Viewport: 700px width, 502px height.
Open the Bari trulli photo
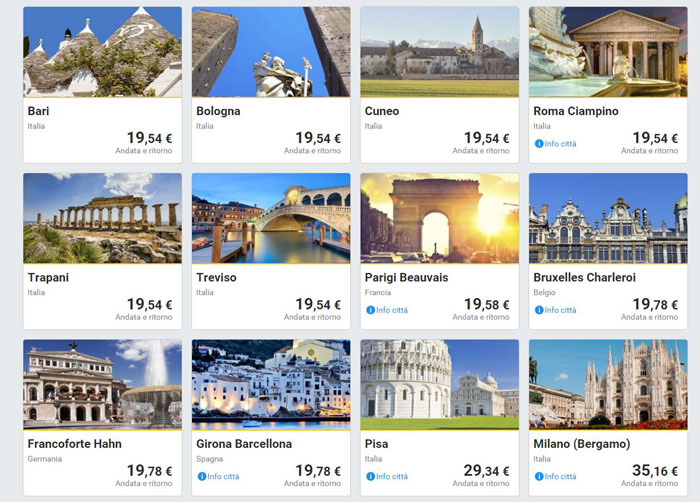tap(103, 52)
